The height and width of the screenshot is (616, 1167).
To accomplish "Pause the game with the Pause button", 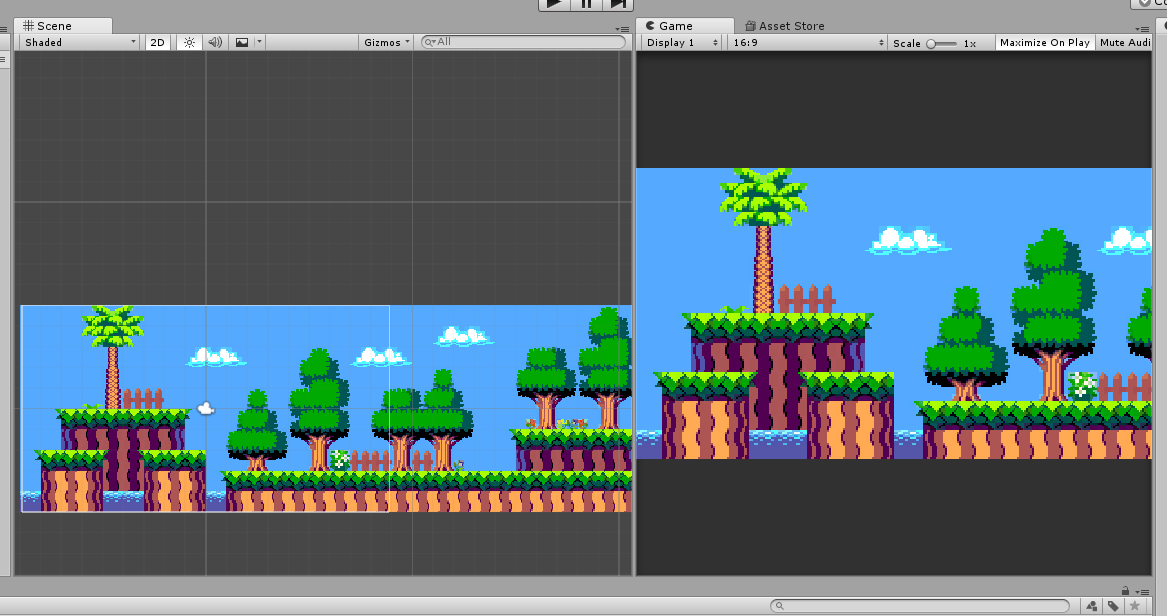I will (586, 4).
